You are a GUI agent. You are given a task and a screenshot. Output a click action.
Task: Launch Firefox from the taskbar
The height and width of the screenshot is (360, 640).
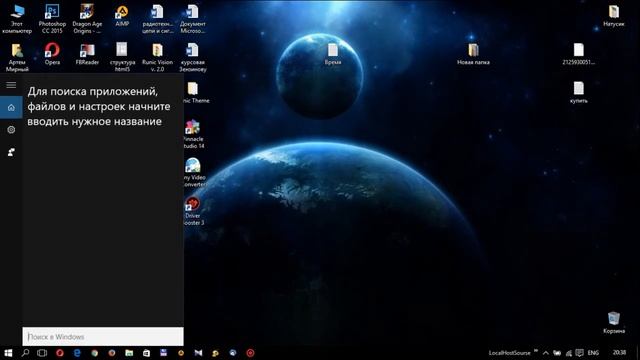tap(111, 353)
